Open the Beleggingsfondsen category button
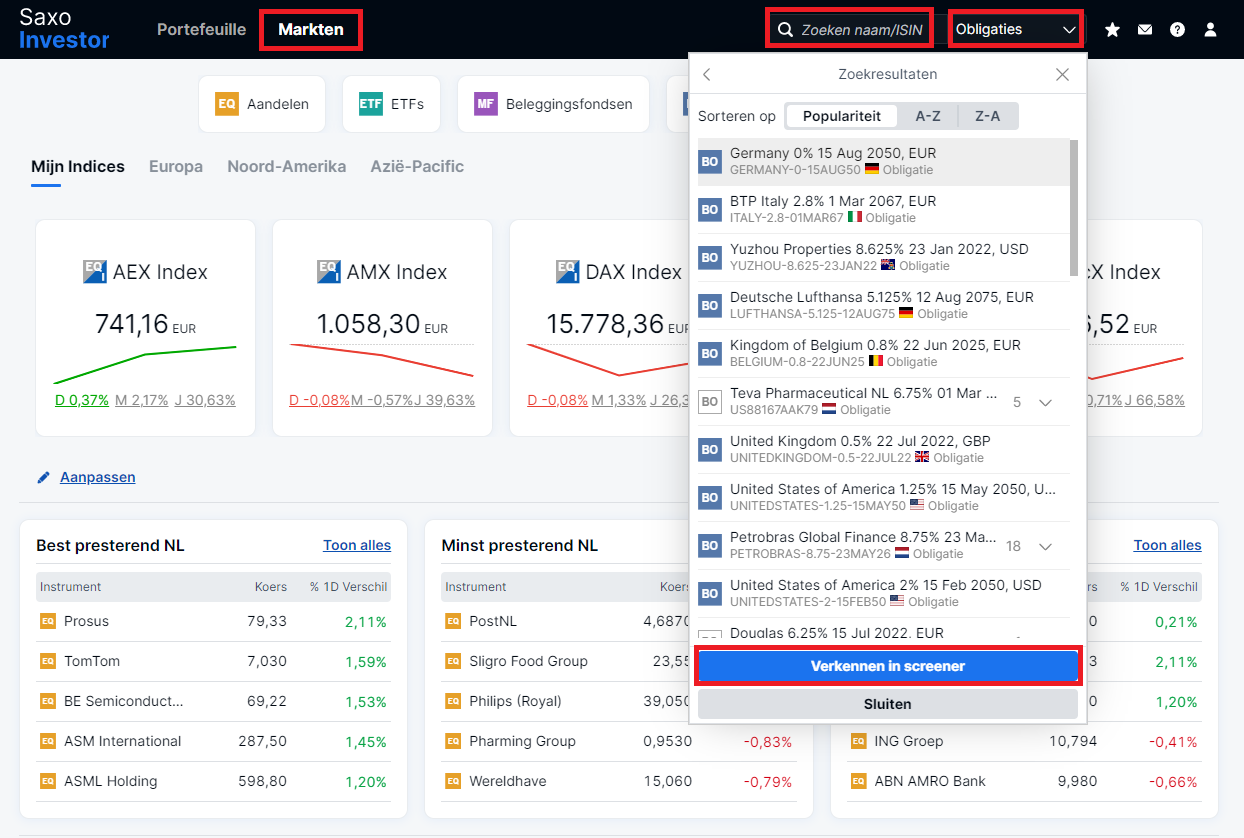 [553, 104]
